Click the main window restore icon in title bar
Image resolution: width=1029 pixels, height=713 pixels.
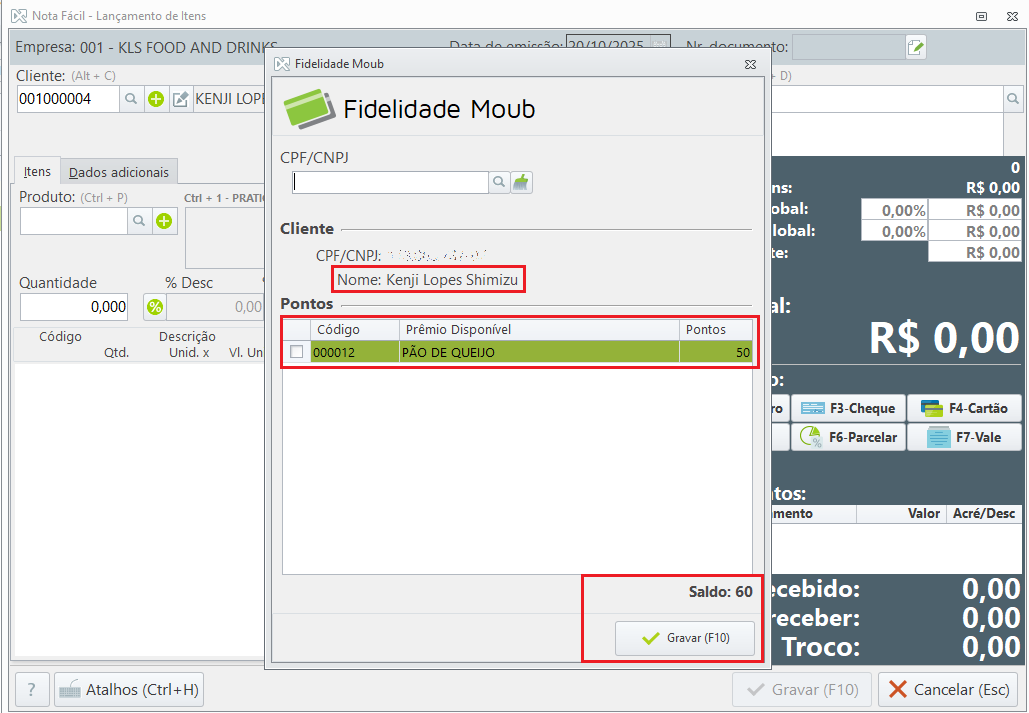coord(982,16)
